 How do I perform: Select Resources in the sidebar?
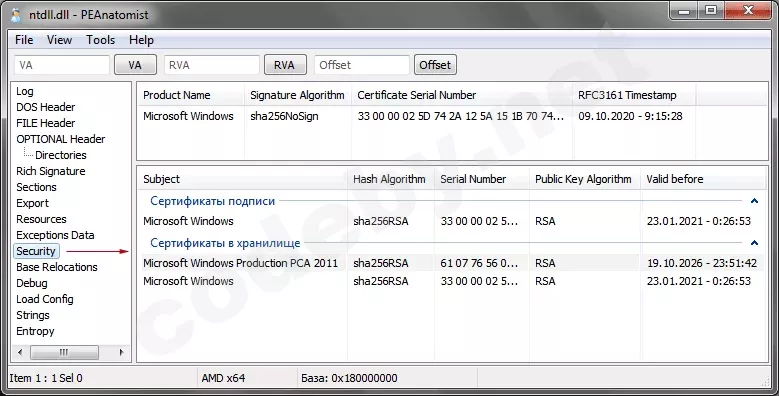tap(41, 219)
